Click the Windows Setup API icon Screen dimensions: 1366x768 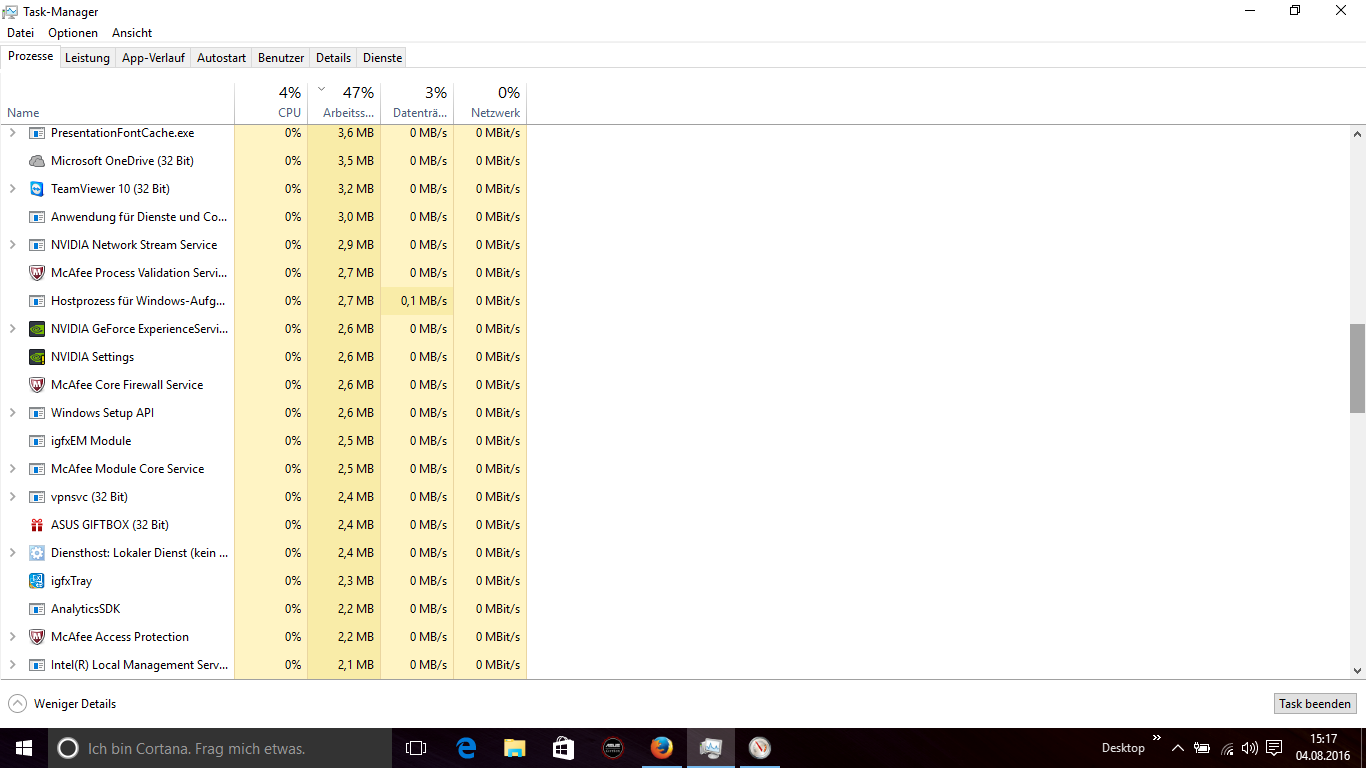(x=37, y=413)
